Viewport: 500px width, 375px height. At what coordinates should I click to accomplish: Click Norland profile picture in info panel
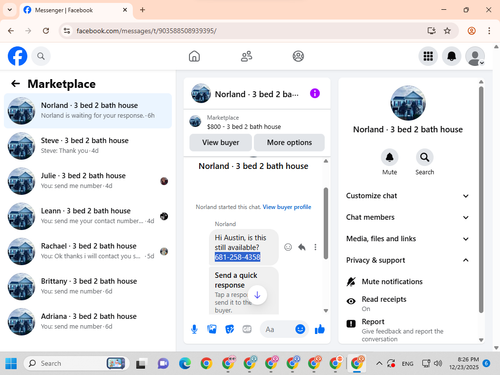click(408, 103)
